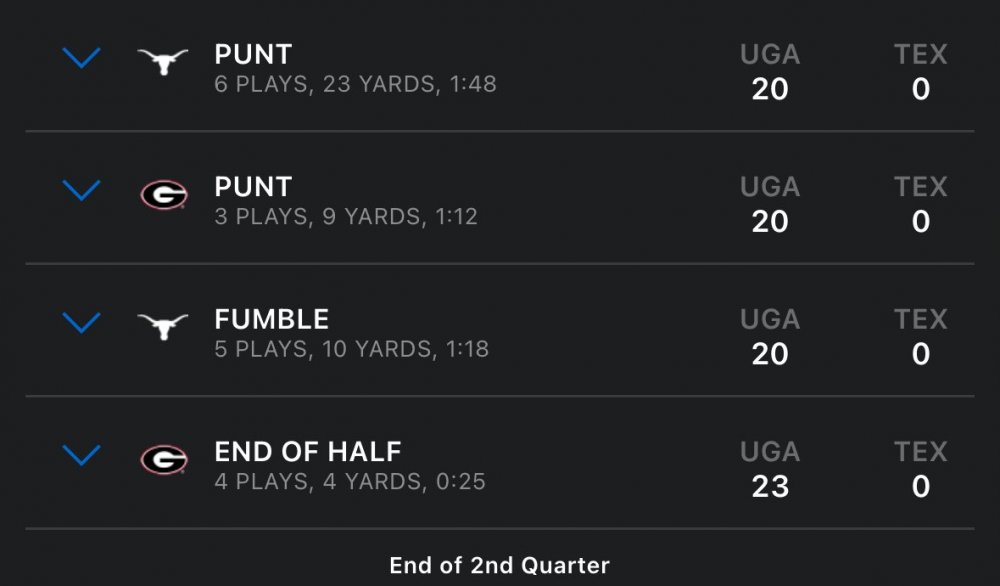Image resolution: width=1000 pixels, height=586 pixels.
Task: Click the "4 PLAYS, 4 YARDS, 0:25" summary
Action: (350, 482)
